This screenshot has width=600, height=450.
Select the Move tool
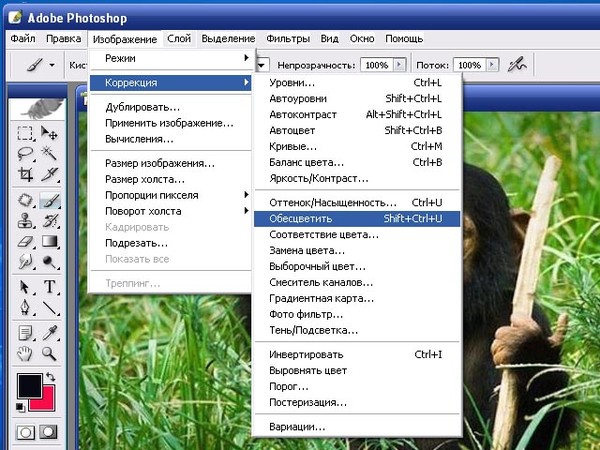pos(49,133)
